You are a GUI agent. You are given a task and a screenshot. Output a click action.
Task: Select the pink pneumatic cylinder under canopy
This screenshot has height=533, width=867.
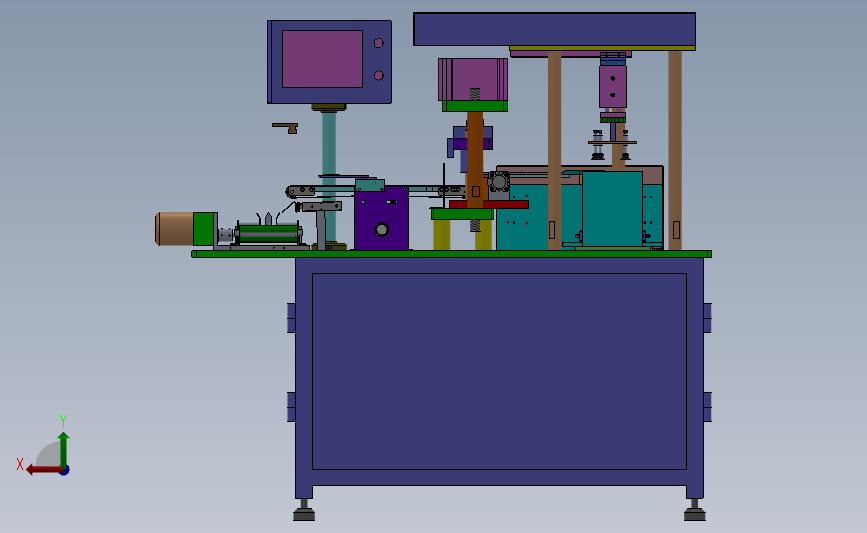coord(613,87)
